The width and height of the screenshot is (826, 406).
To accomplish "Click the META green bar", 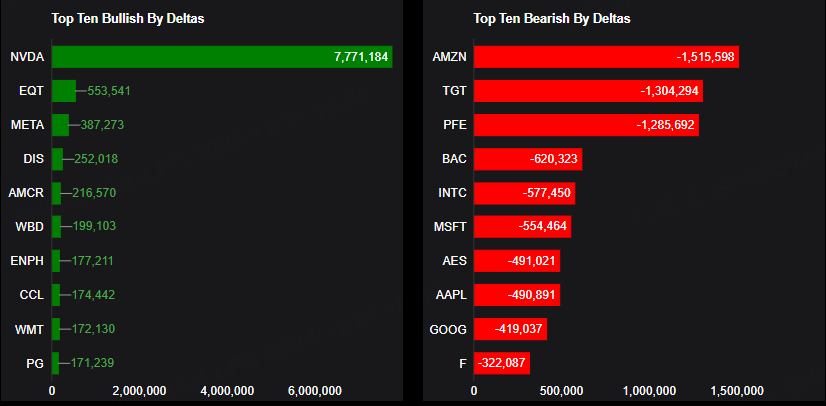I will 60,125.
